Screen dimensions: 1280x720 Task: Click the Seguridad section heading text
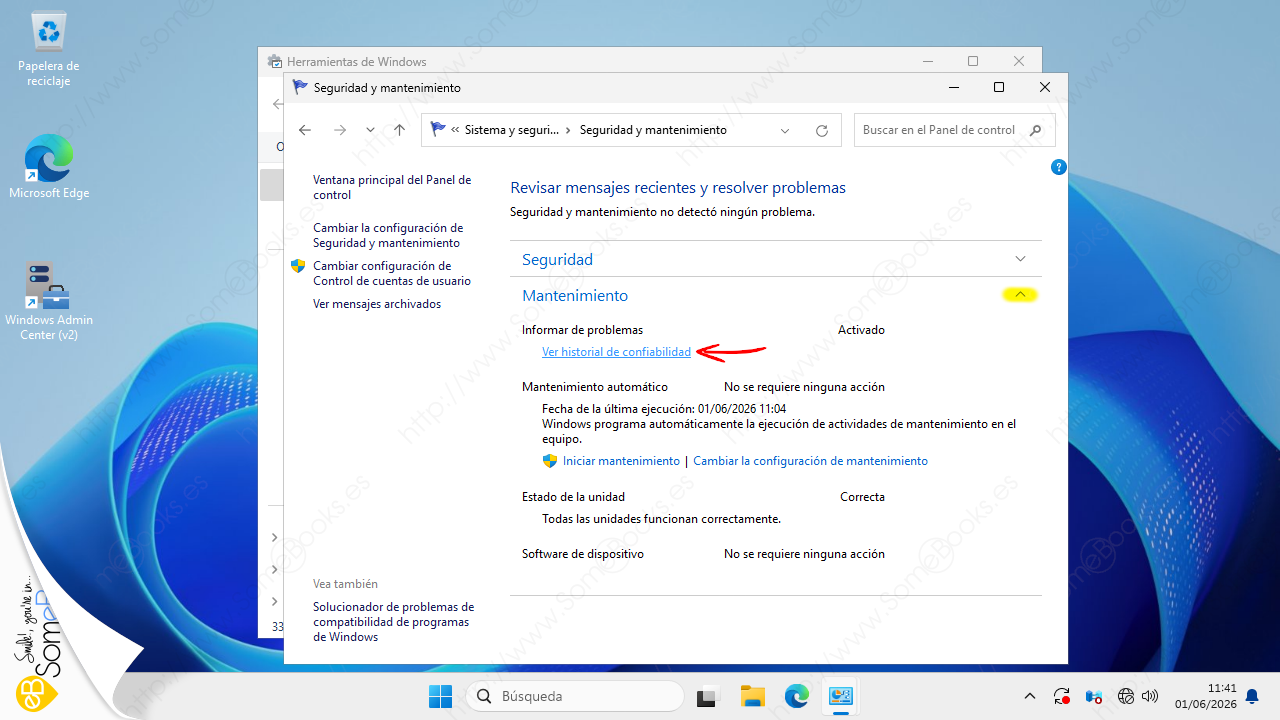coord(557,259)
